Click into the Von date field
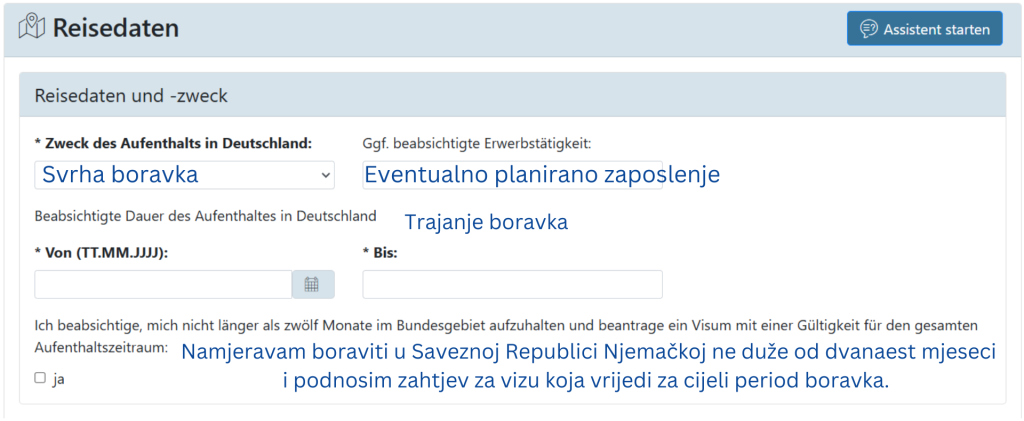Screen dimensions: 1024x421 click(163, 285)
